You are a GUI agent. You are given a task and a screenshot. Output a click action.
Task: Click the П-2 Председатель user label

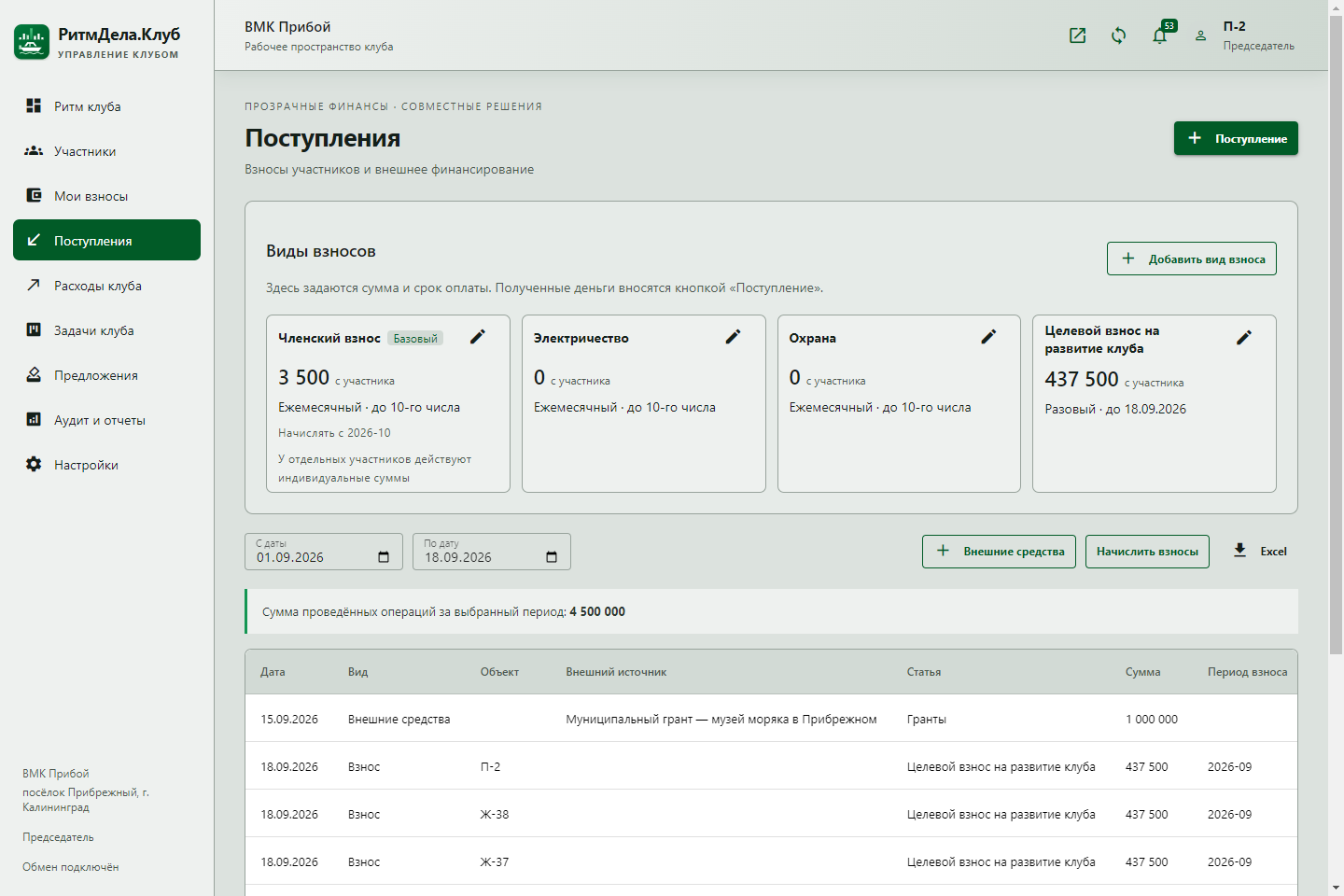tap(1258, 35)
